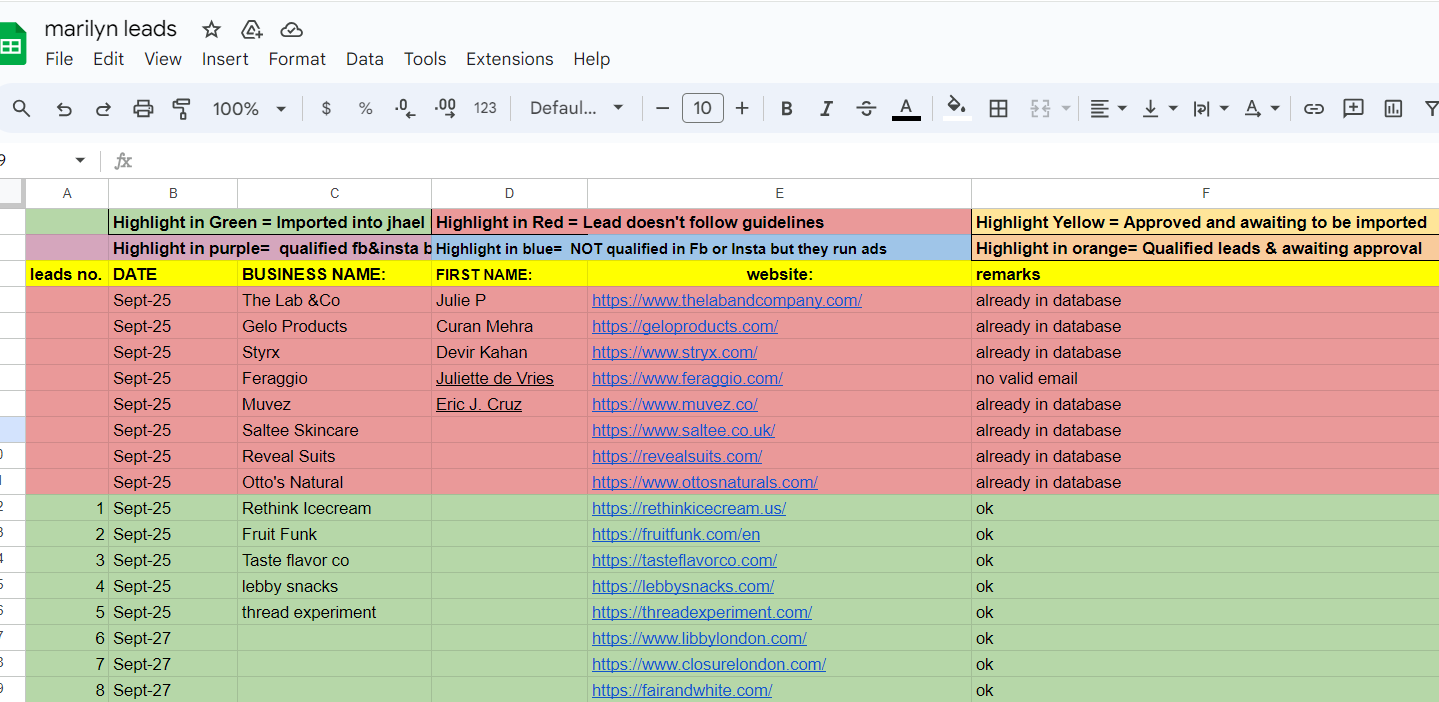Screen dimensions: 1439x702
Task: Search the menus with the magnifier icon
Action: coord(21,108)
